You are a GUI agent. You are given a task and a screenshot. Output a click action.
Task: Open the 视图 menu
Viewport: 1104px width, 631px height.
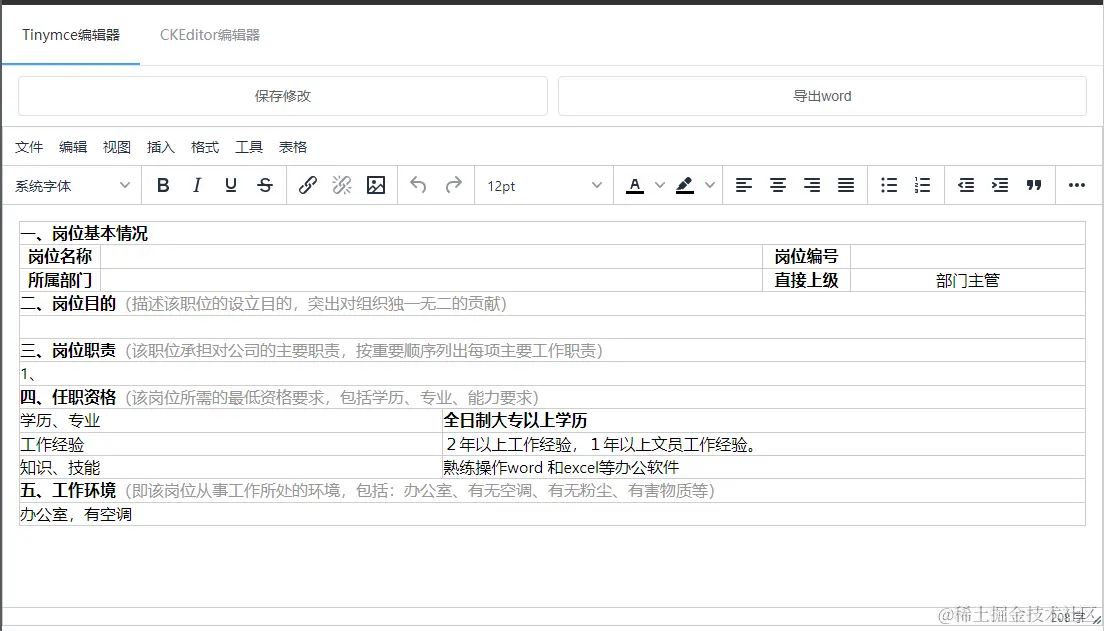[x=117, y=147]
